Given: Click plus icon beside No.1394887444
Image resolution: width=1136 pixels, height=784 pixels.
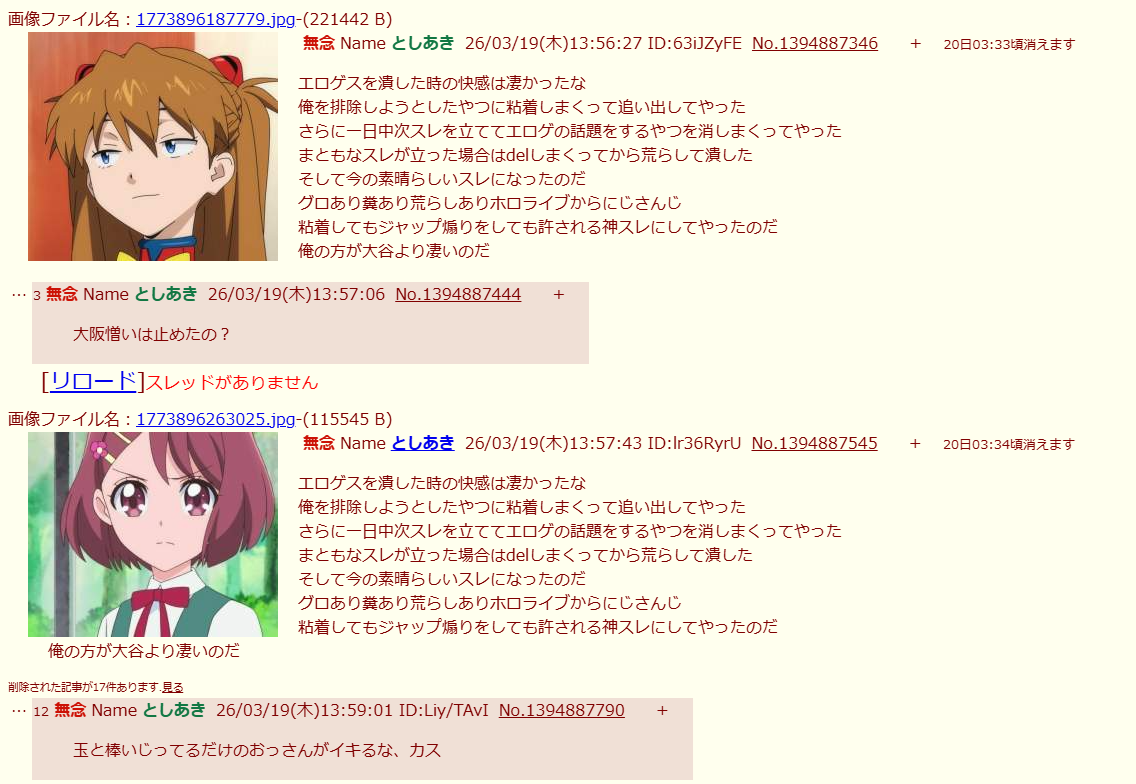Looking at the screenshot, I should click(x=559, y=295).
